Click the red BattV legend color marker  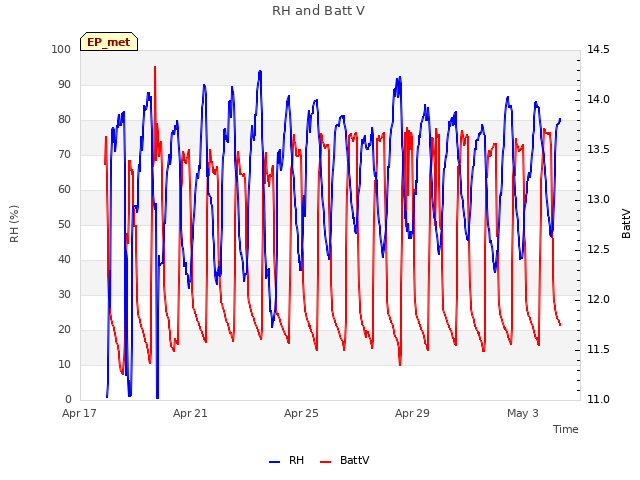(x=325, y=462)
